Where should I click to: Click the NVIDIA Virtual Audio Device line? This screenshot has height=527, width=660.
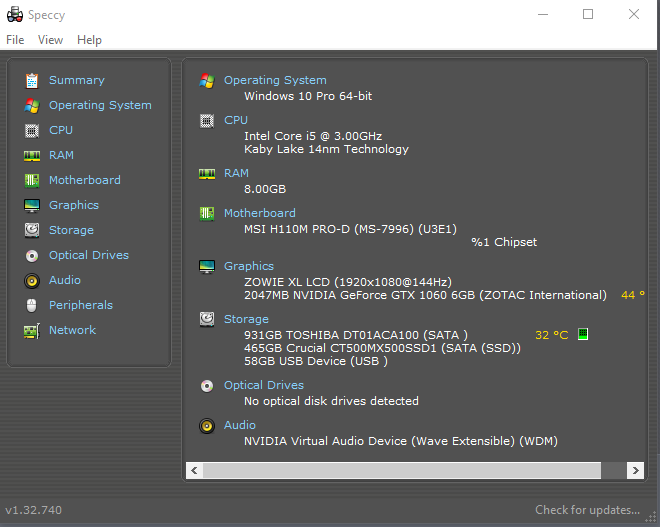[401, 441]
